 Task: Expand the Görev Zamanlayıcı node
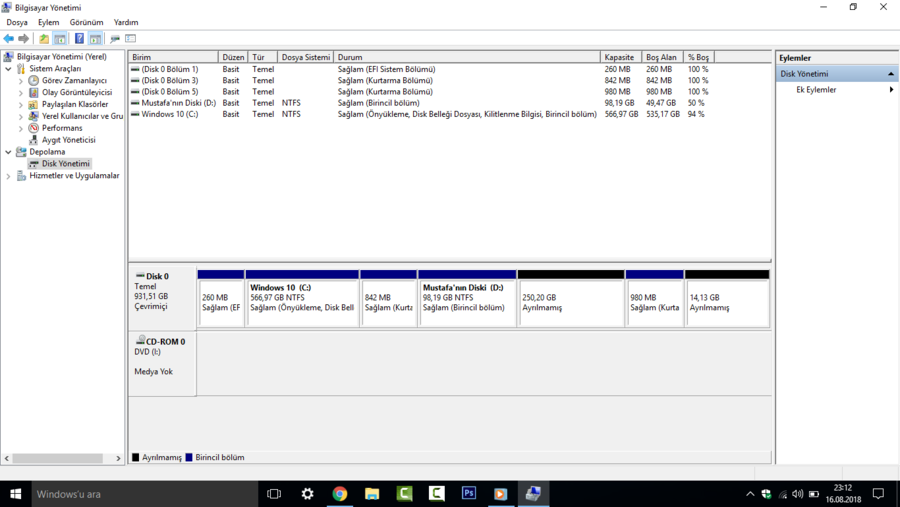pos(21,81)
